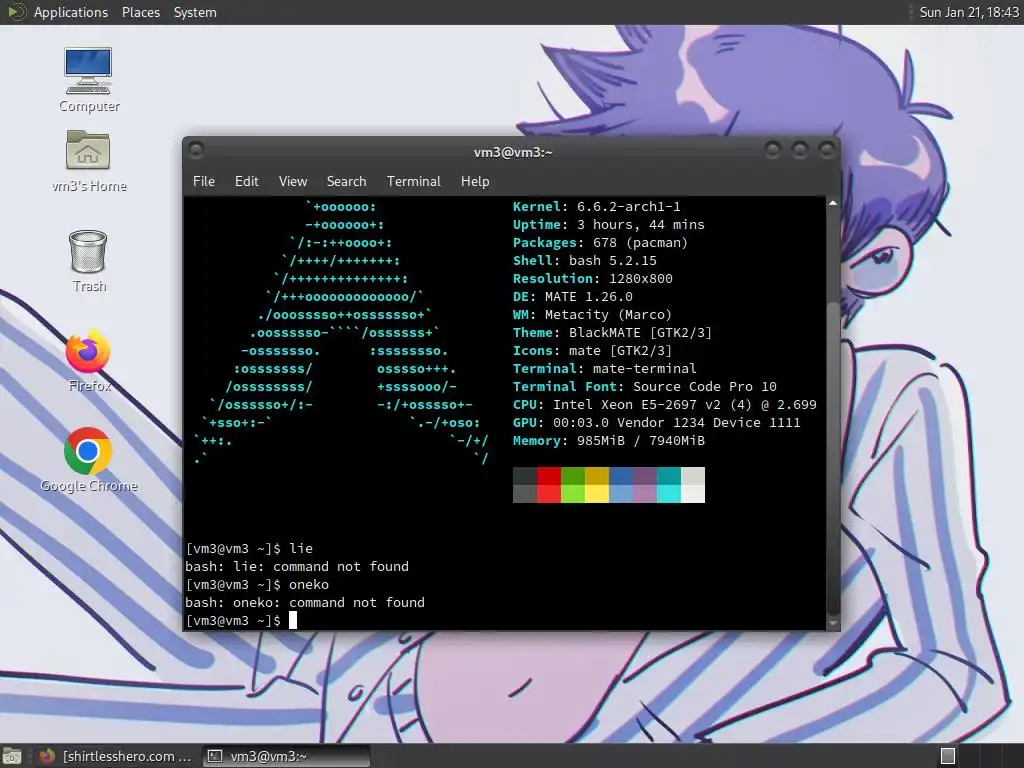Click the typed 'lie' command line
The image size is (1024, 768).
[x=249, y=549]
